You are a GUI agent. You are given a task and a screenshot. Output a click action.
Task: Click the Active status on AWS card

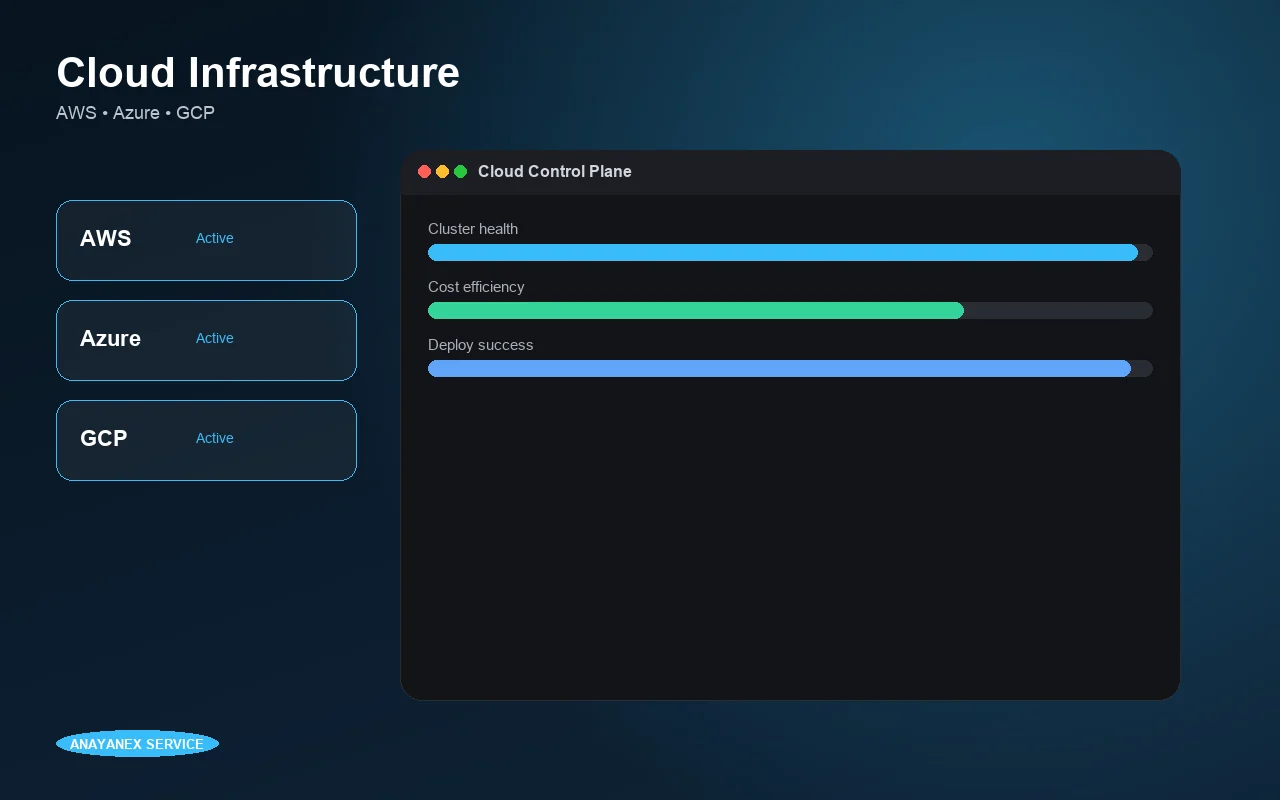214,238
